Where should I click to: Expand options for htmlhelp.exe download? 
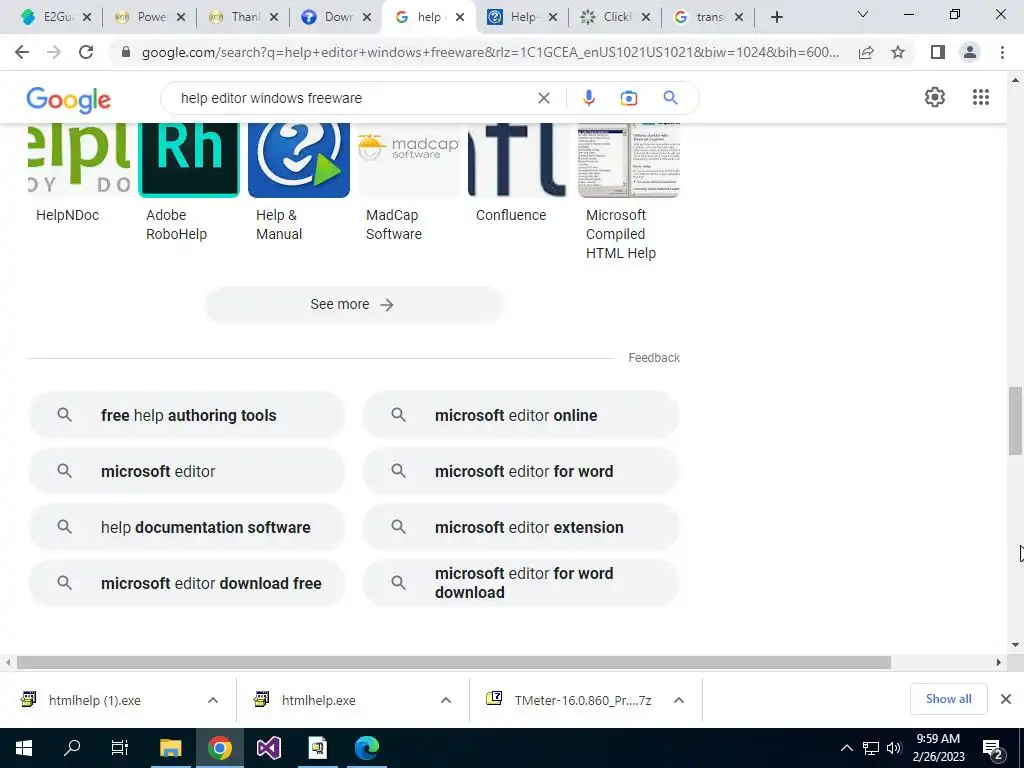tap(446, 701)
